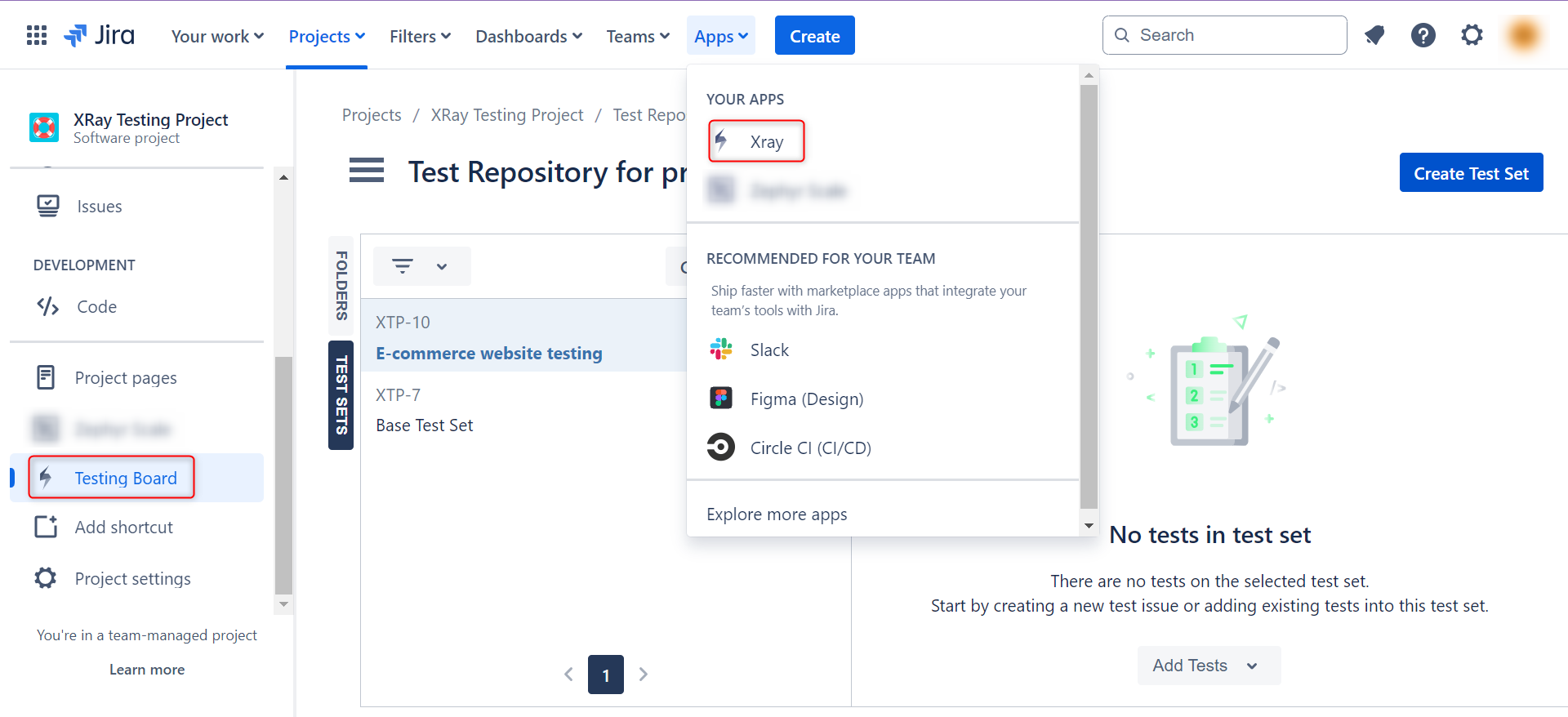Select Figma (Design) recommended app
The image size is (1568, 717).
[x=805, y=399]
